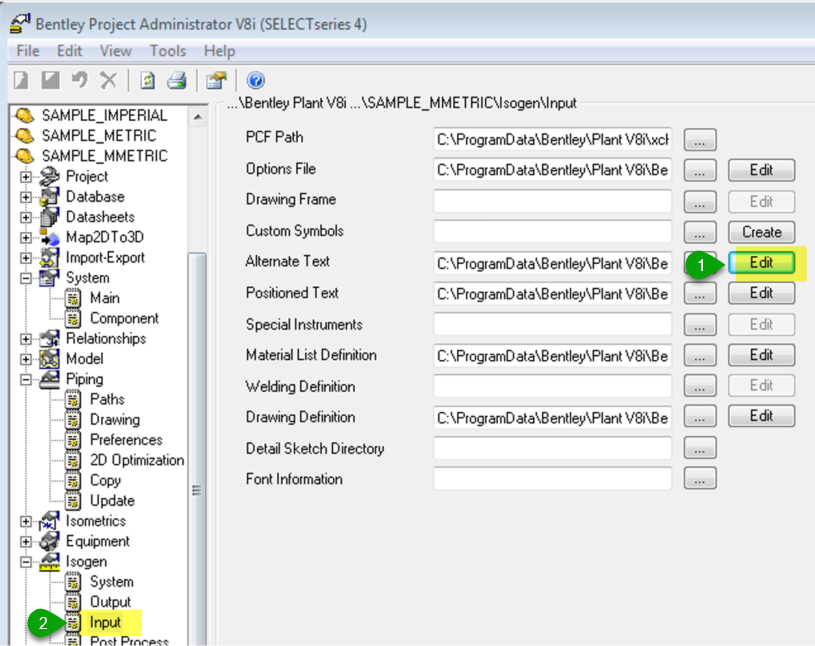Click the Bentley Project Administrator title icon
The height and width of the screenshot is (646, 815).
pyautogui.click(x=20, y=24)
